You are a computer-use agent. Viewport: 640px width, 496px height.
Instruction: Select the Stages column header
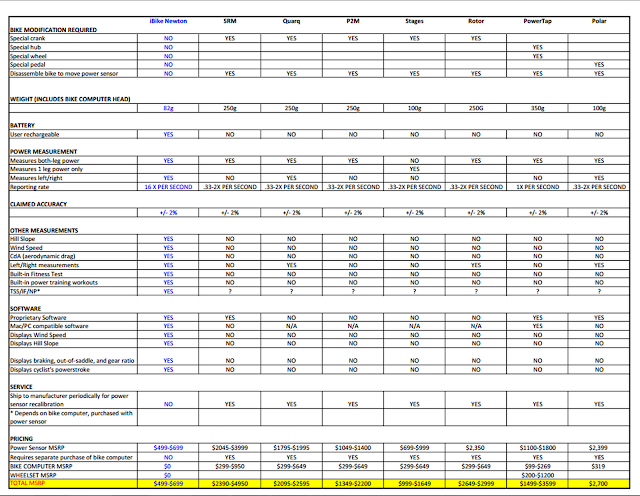click(414, 20)
